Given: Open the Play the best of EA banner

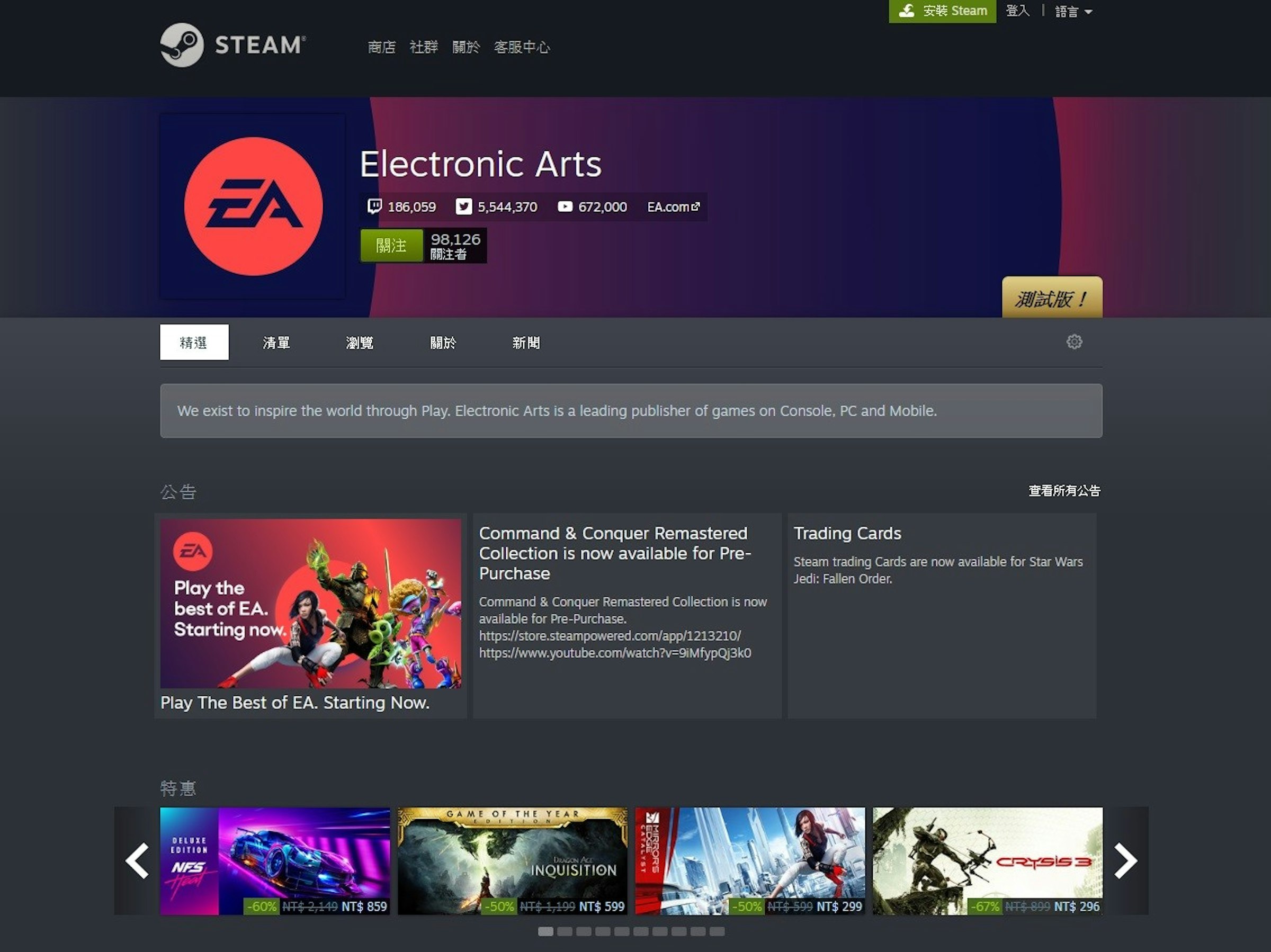Looking at the screenshot, I should tap(311, 604).
